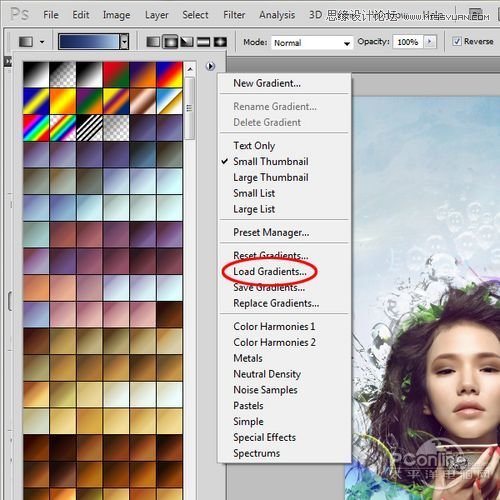Click the gradient picker scroll up arrow
Screen dimensions: 500x500
coord(190,69)
